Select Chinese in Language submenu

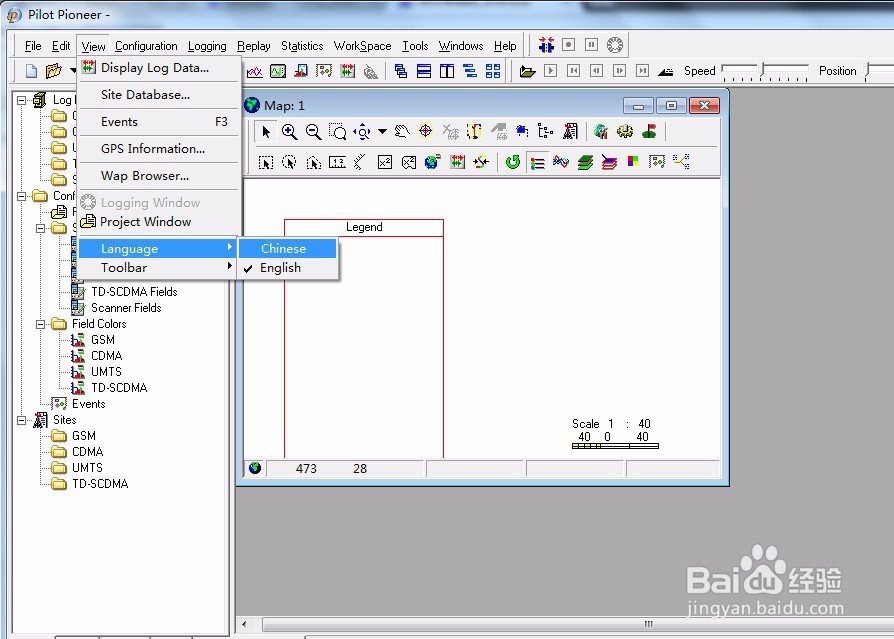click(x=288, y=249)
